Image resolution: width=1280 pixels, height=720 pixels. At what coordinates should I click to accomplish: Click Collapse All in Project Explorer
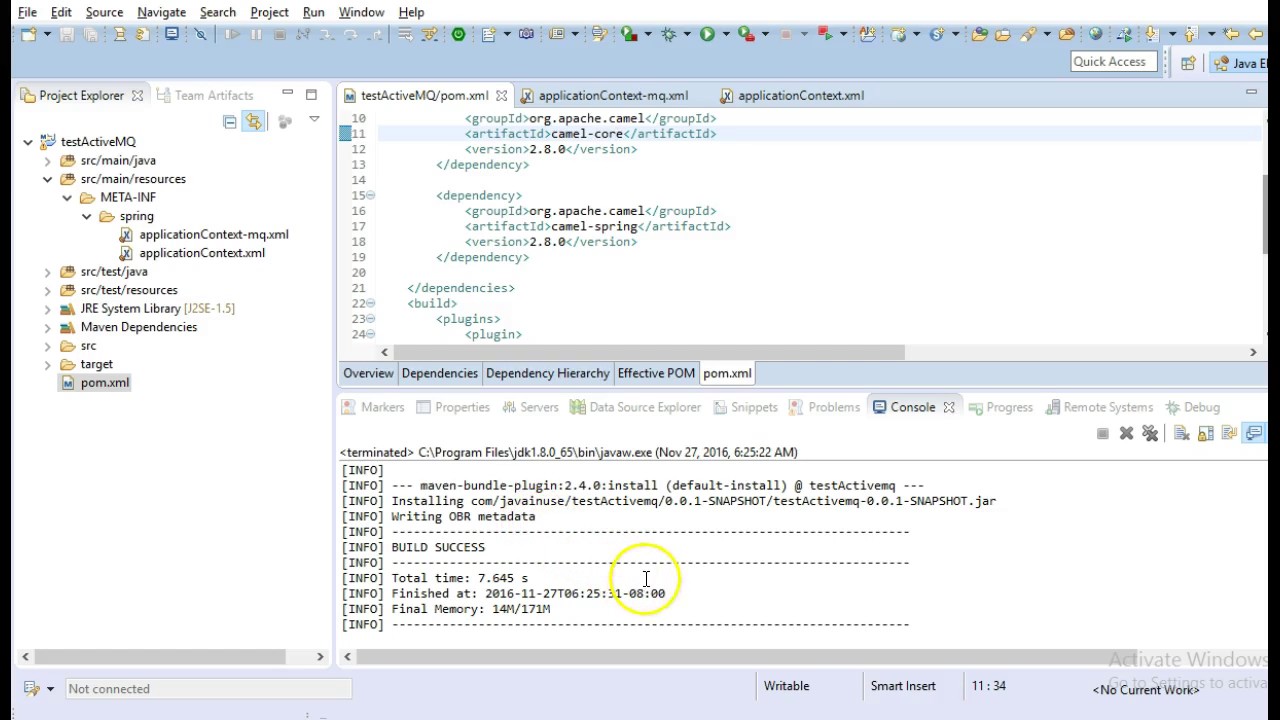click(230, 122)
